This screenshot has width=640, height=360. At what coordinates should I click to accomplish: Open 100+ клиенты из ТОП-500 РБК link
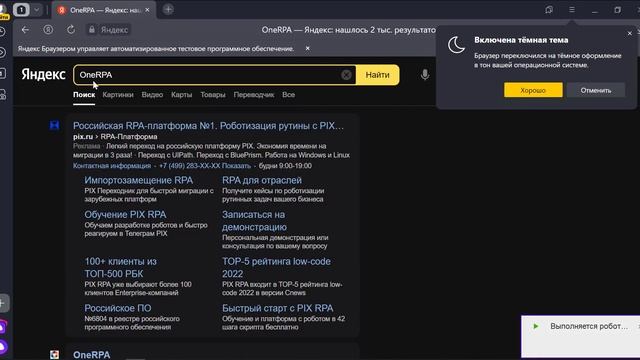120,267
